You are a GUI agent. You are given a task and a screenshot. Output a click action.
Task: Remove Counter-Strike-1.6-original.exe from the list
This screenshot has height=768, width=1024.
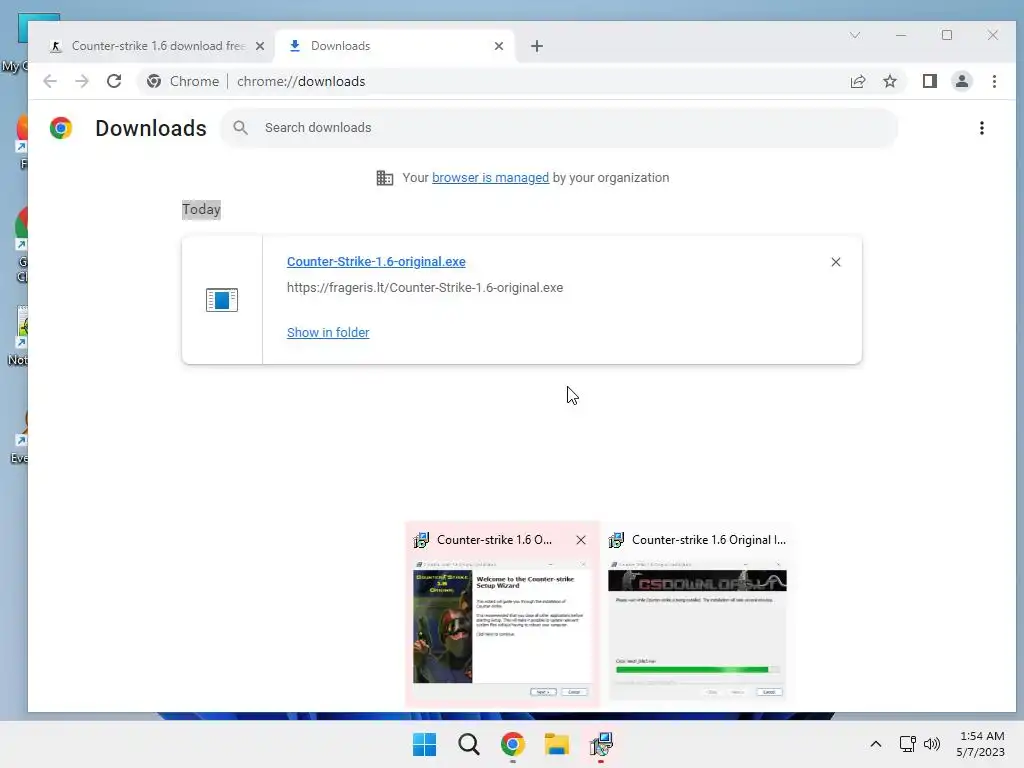point(836,262)
